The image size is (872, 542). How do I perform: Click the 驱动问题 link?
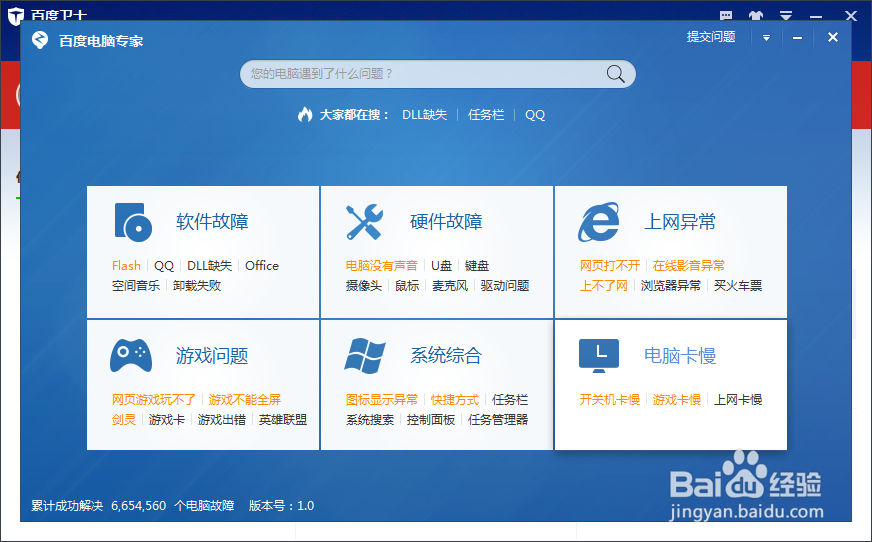tap(505, 286)
